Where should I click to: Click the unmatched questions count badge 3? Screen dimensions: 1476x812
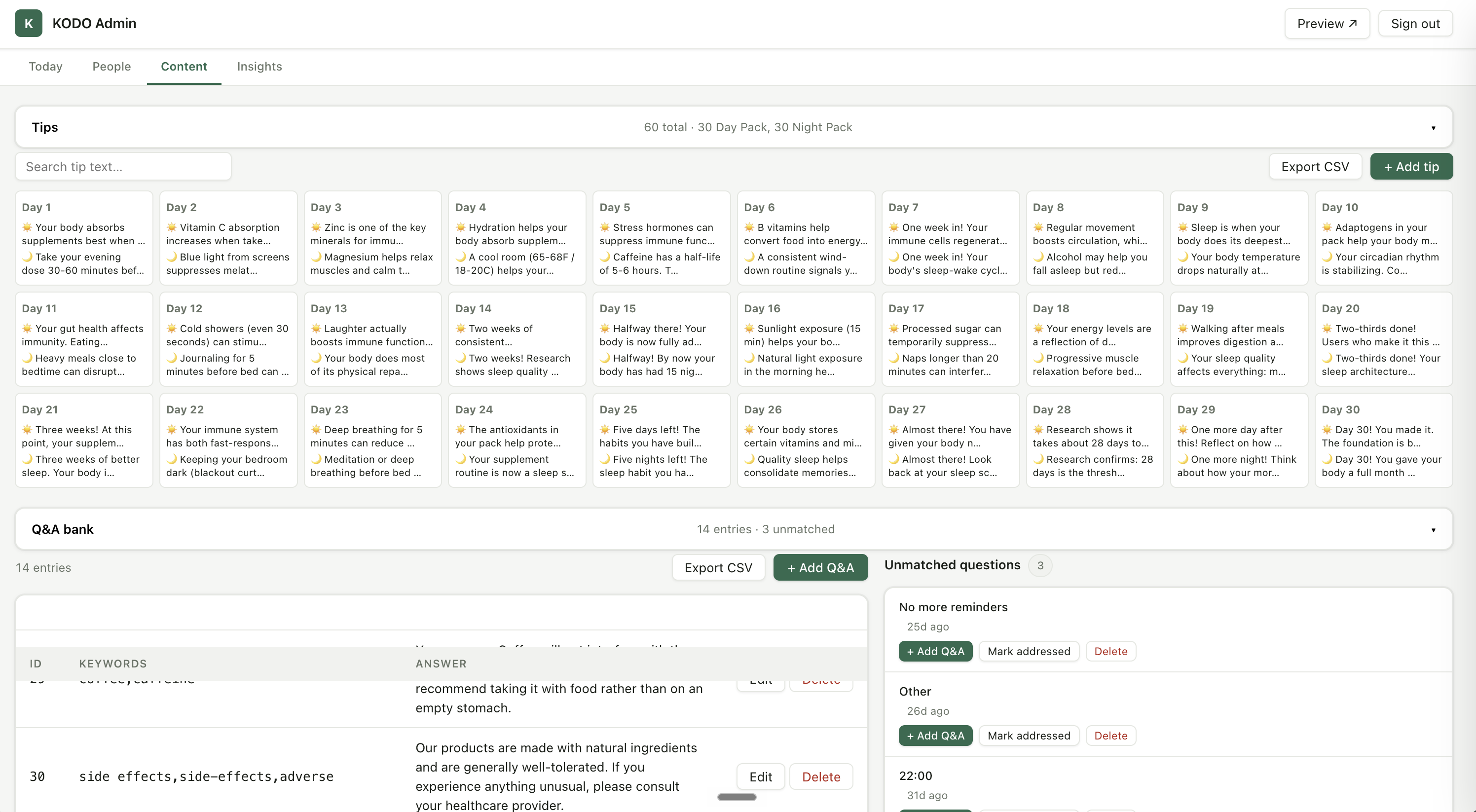point(1040,566)
